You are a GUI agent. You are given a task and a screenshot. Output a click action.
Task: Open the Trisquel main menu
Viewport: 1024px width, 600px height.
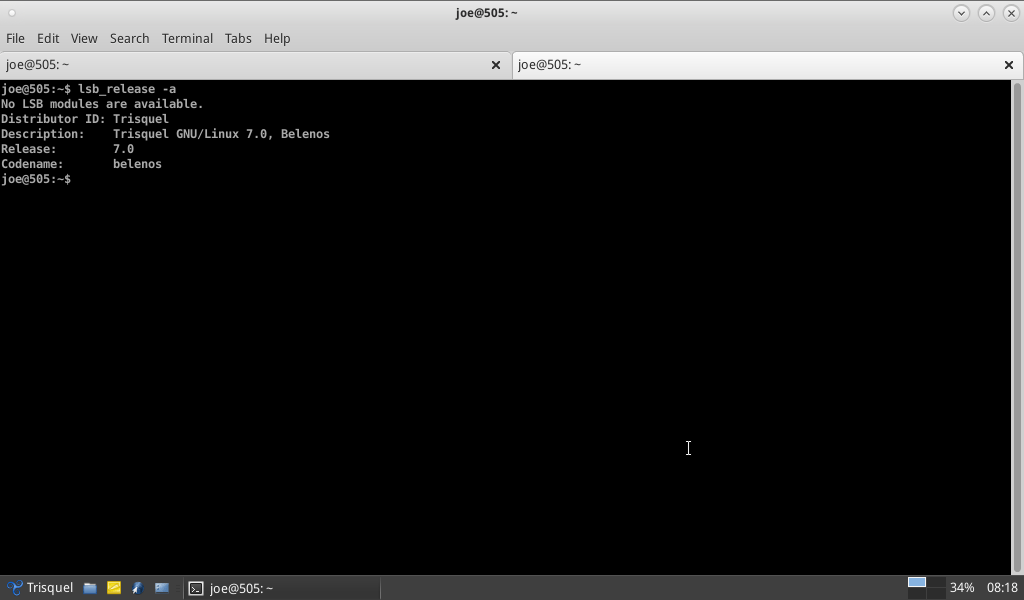point(40,588)
